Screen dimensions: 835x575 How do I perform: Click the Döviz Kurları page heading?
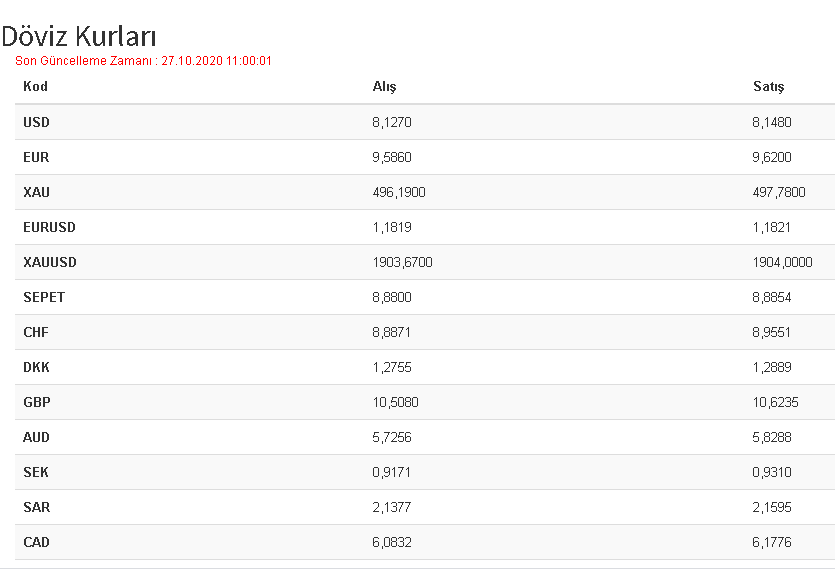79,37
